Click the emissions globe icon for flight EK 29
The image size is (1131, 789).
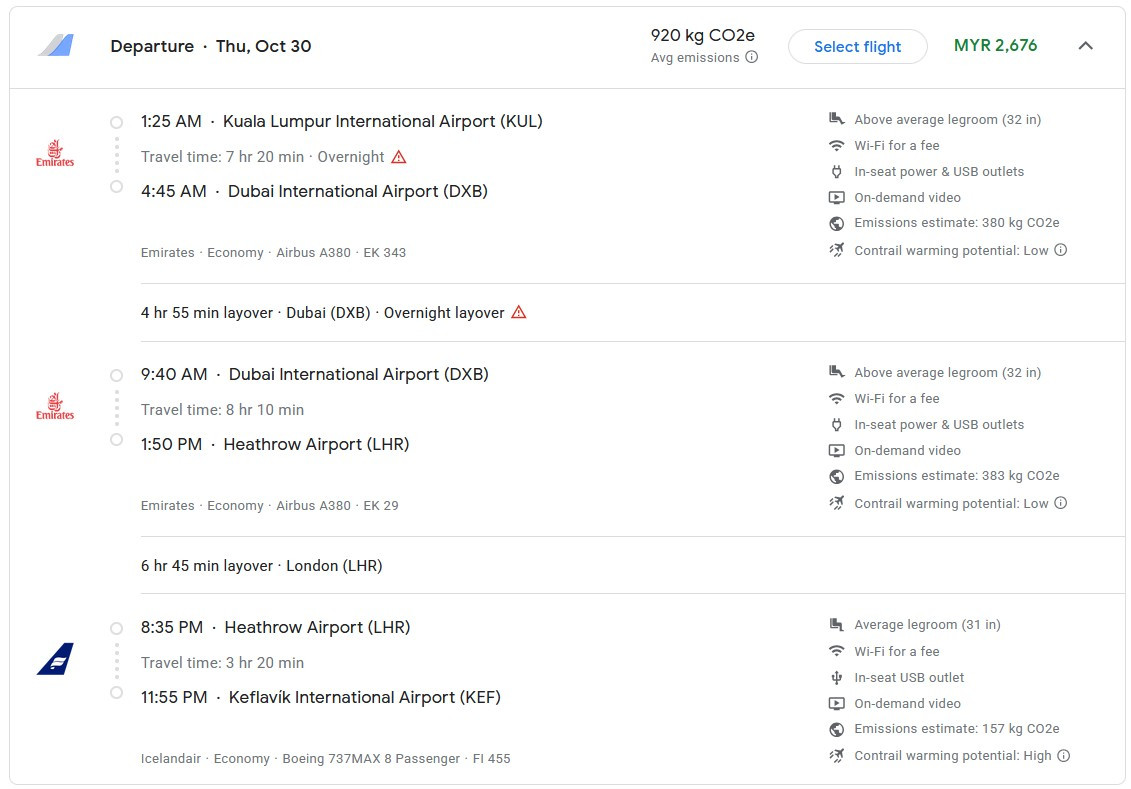837,476
